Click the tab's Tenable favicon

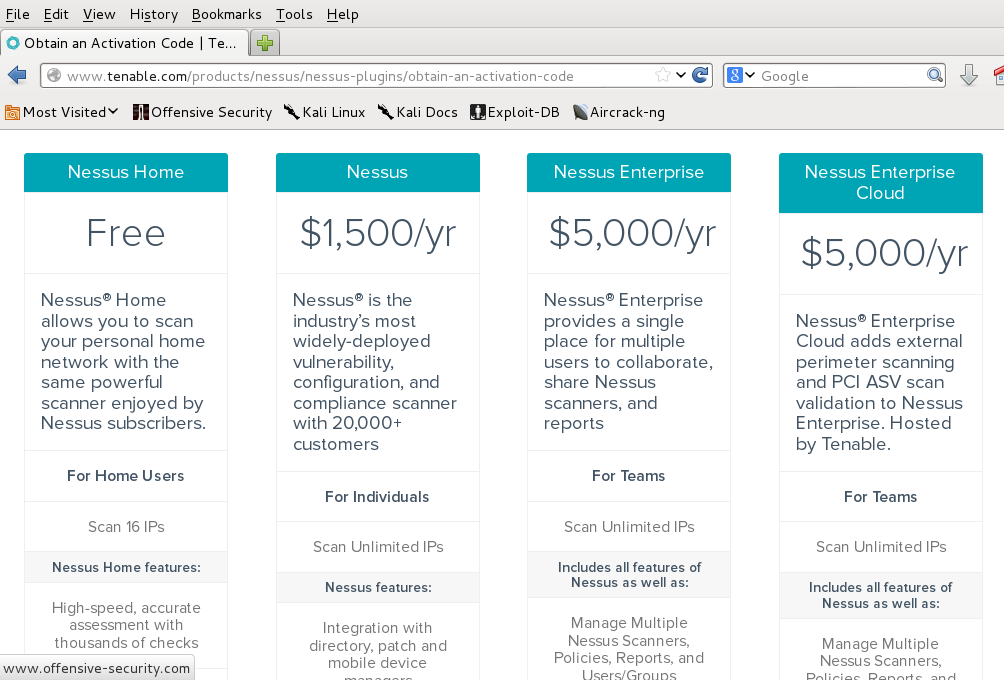point(13,43)
